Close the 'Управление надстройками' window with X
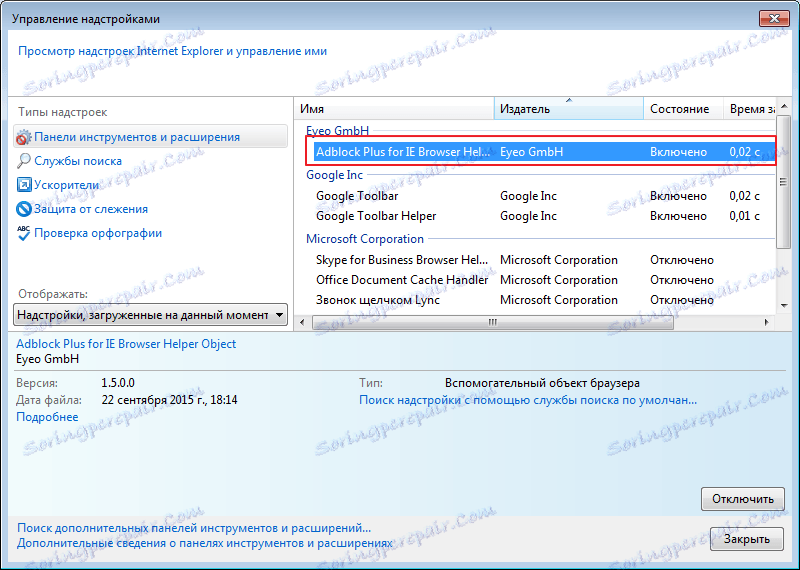This screenshot has width=800, height=570. point(774,19)
